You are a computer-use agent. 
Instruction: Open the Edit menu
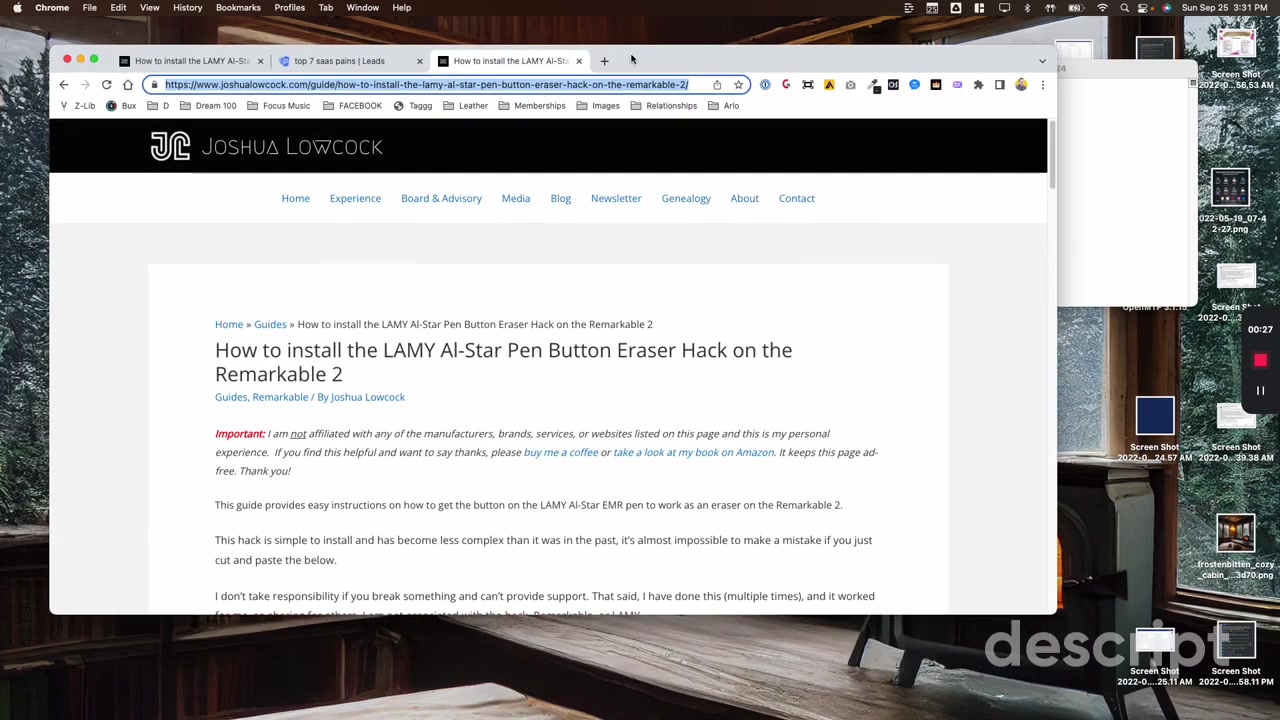point(118,8)
